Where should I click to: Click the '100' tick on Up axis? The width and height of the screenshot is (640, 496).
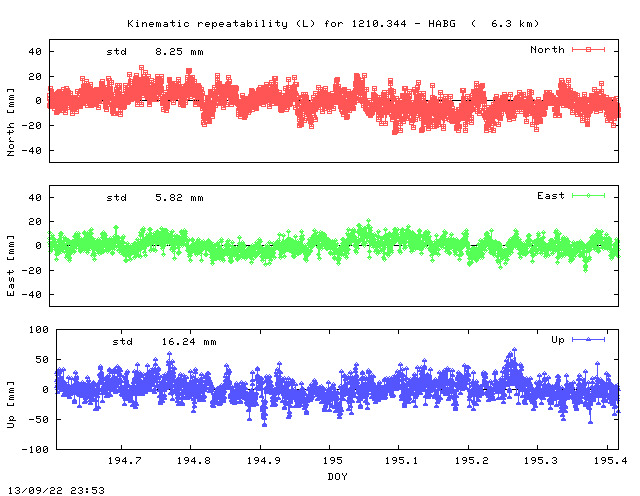point(39,329)
